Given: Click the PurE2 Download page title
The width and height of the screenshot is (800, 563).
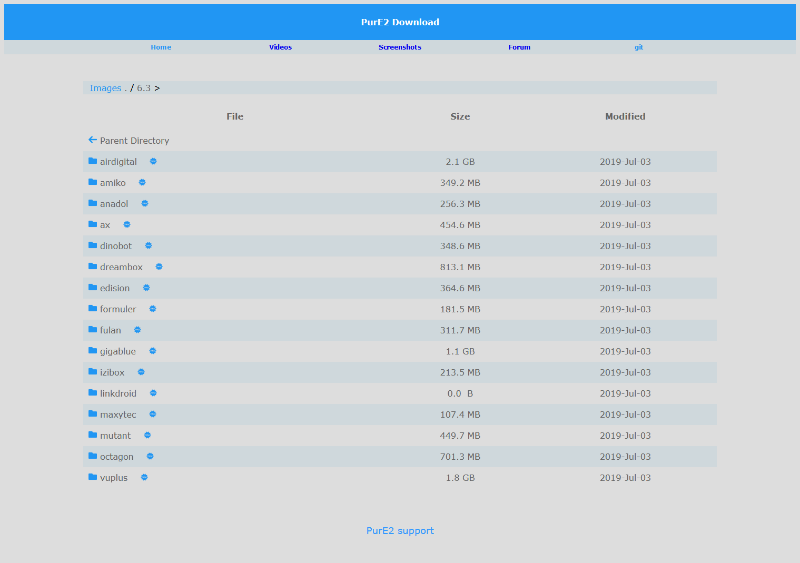Looking at the screenshot, I should [x=400, y=22].
